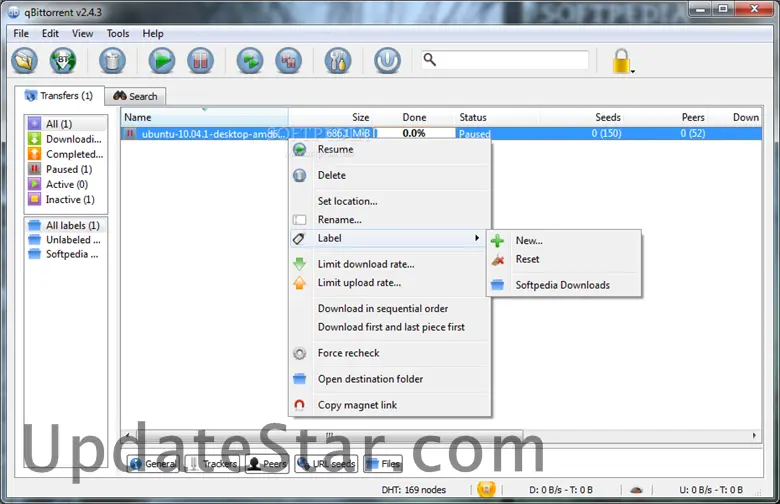Toggle Download first and last piece first
Viewport: 780px width, 504px height.
point(390,327)
